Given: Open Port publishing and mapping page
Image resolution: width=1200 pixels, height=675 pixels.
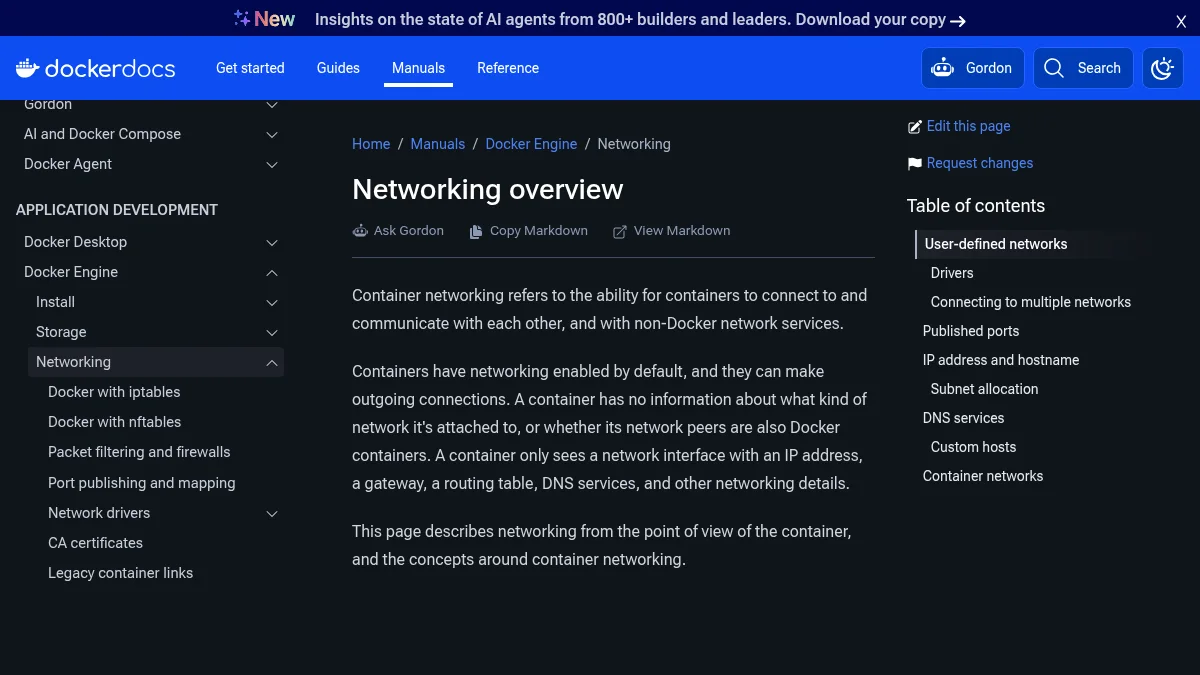Looking at the screenshot, I should [142, 483].
